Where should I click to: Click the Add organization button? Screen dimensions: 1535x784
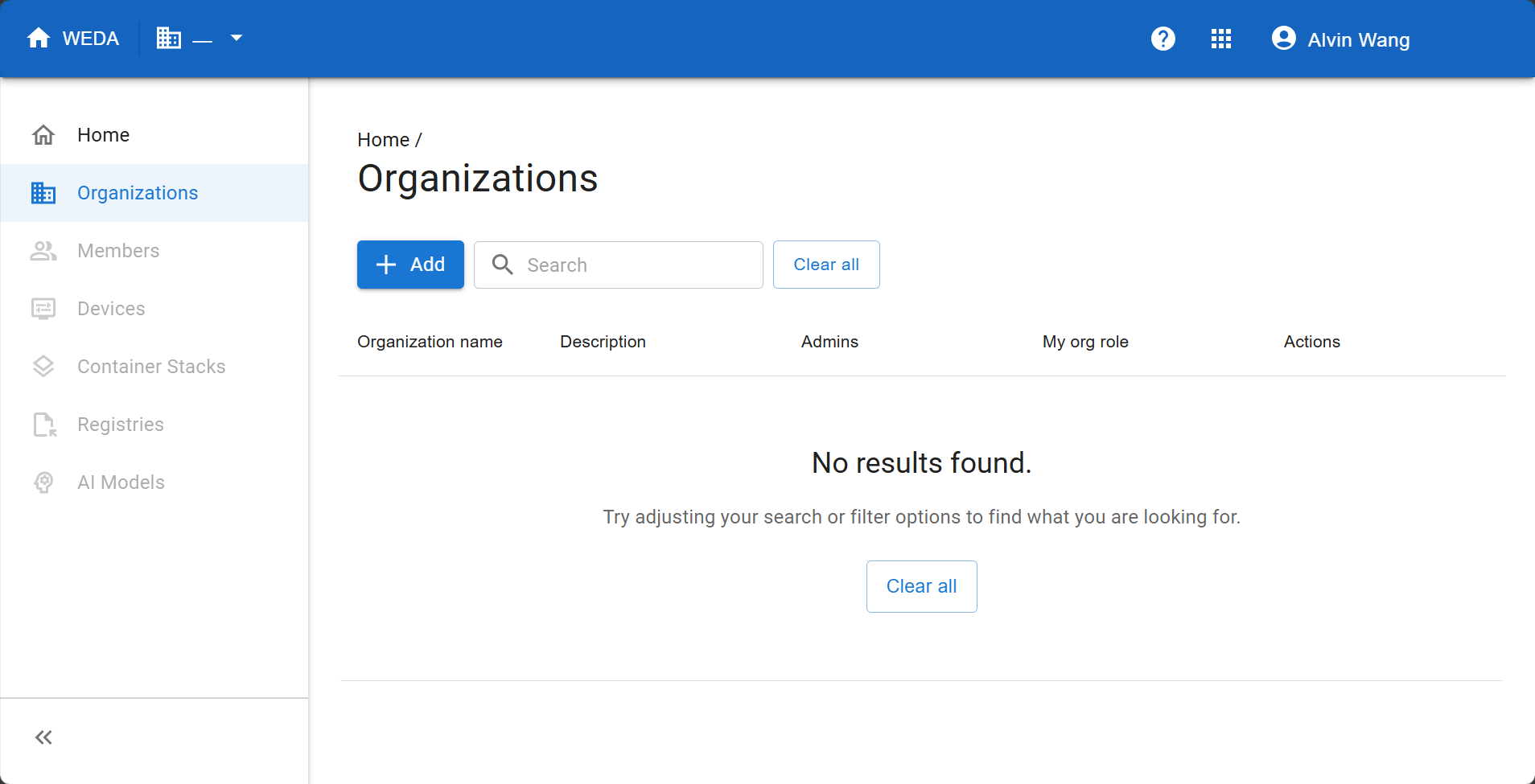pyautogui.click(x=410, y=265)
